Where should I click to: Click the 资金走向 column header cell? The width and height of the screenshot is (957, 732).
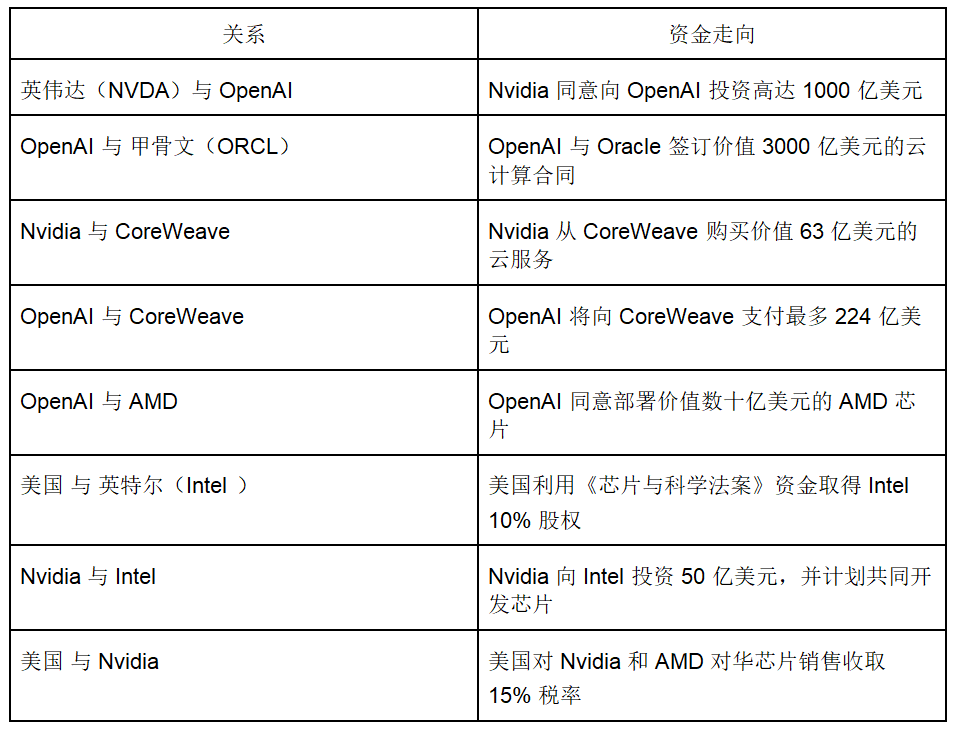click(711, 35)
